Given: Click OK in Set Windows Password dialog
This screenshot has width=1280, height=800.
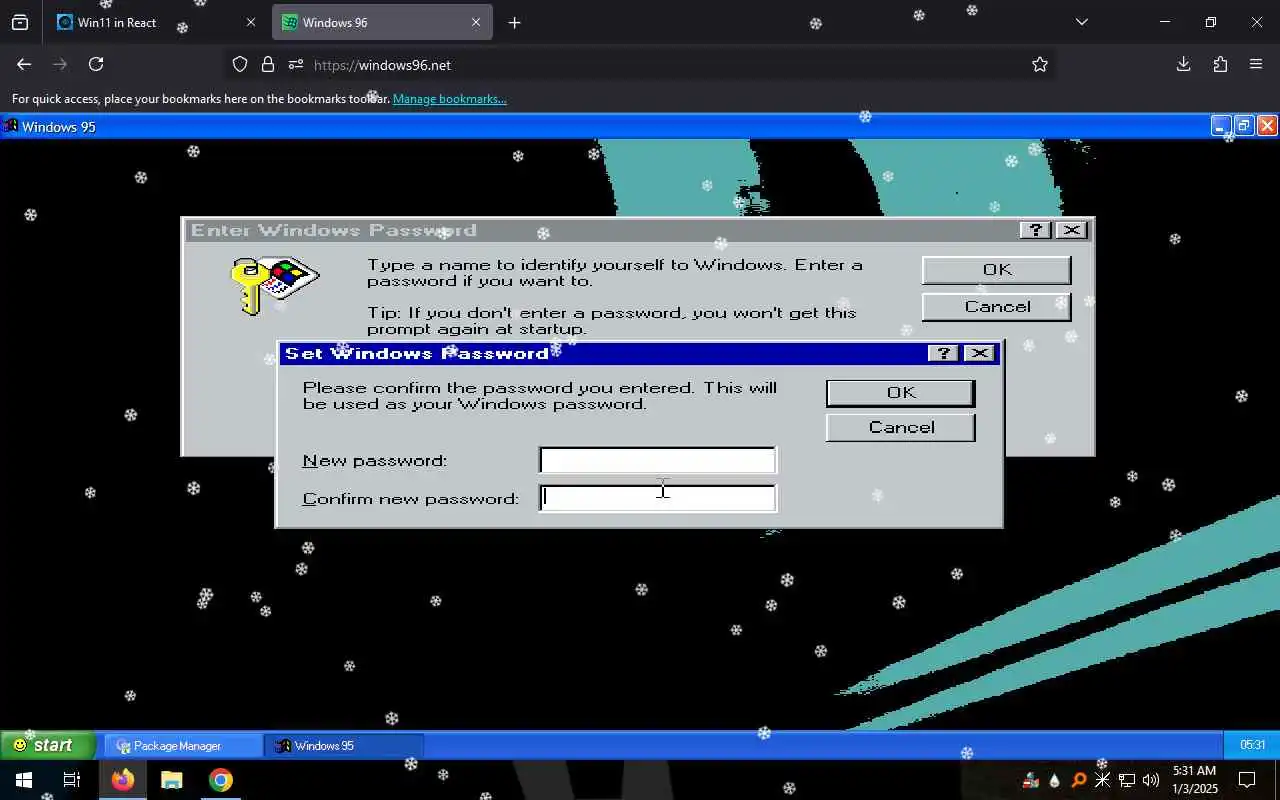Looking at the screenshot, I should click(x=900, y=393).
